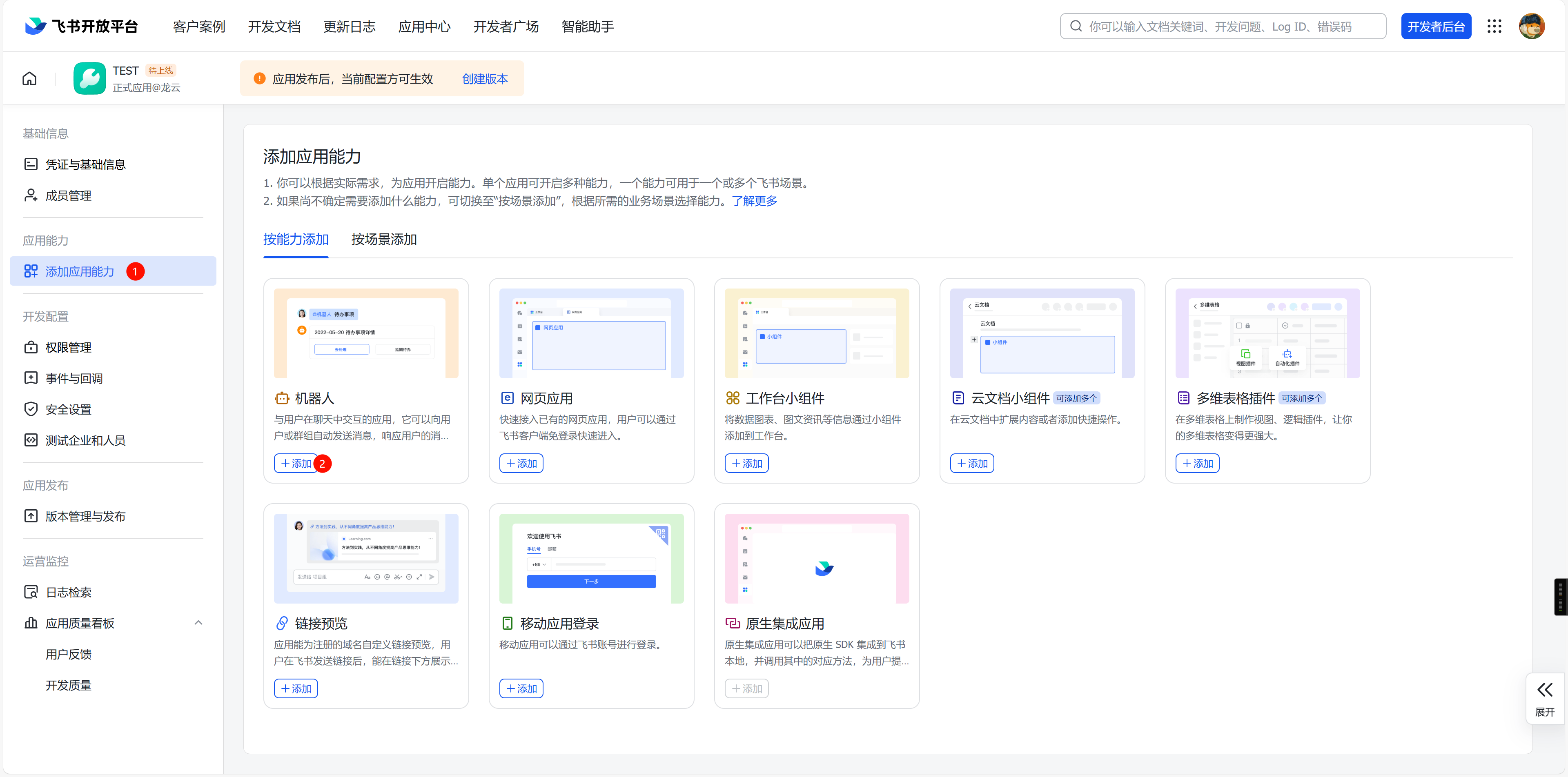The image size is (1568, 777).
Task: Click the TEST app logo icon
Action: coord(89,78)
